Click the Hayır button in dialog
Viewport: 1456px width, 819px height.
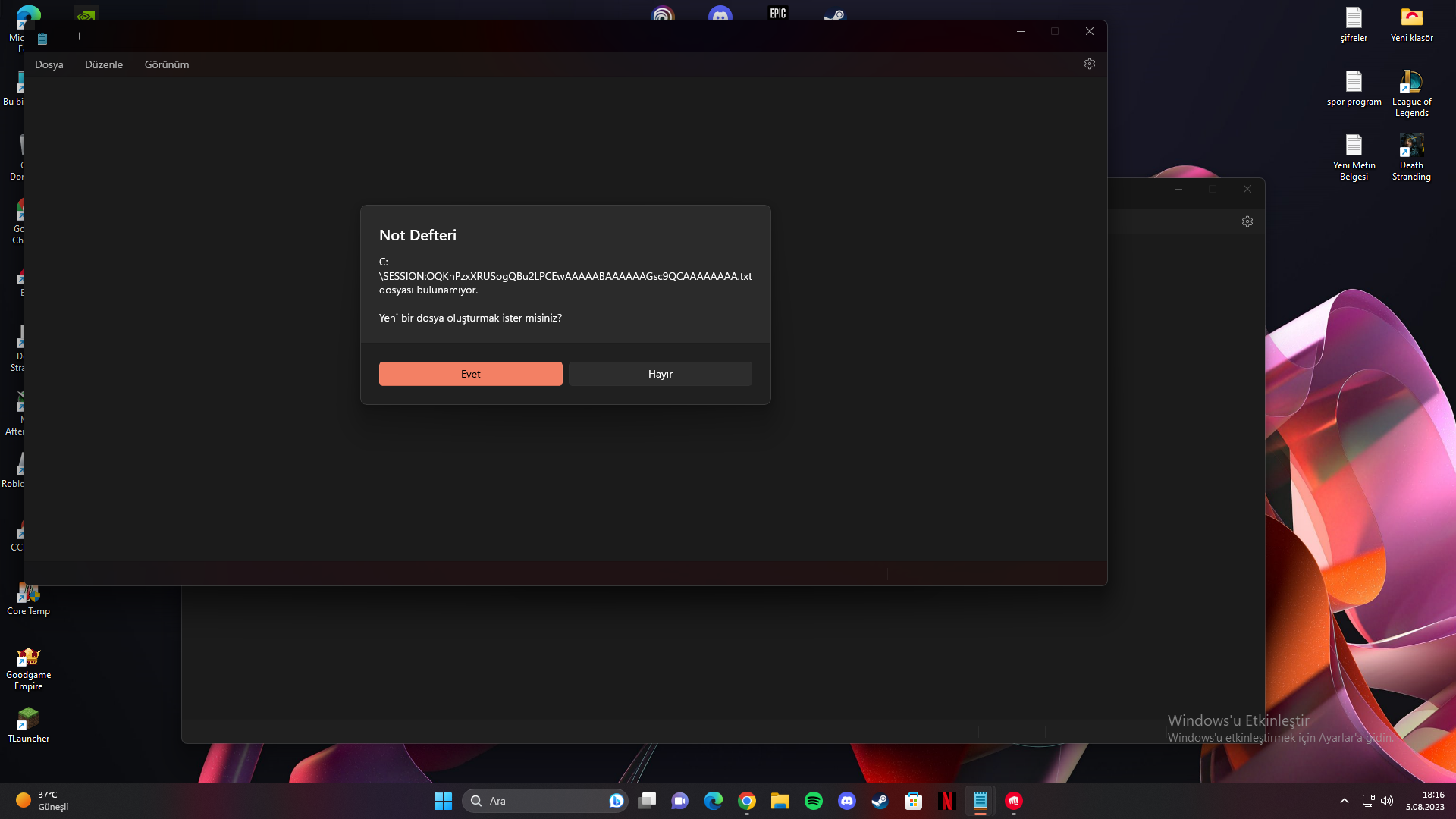point(660,374)
